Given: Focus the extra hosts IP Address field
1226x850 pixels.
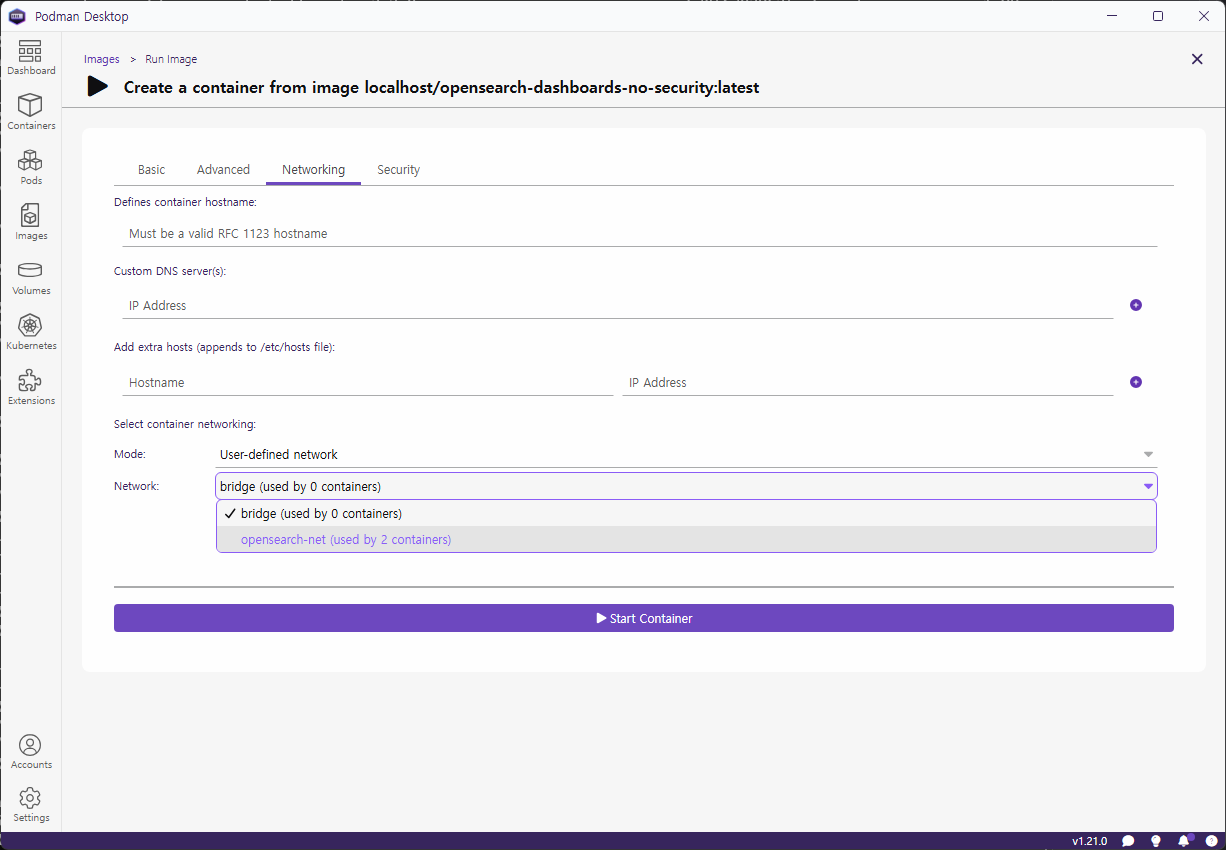Looking at the screenshot, I should 867,382.
